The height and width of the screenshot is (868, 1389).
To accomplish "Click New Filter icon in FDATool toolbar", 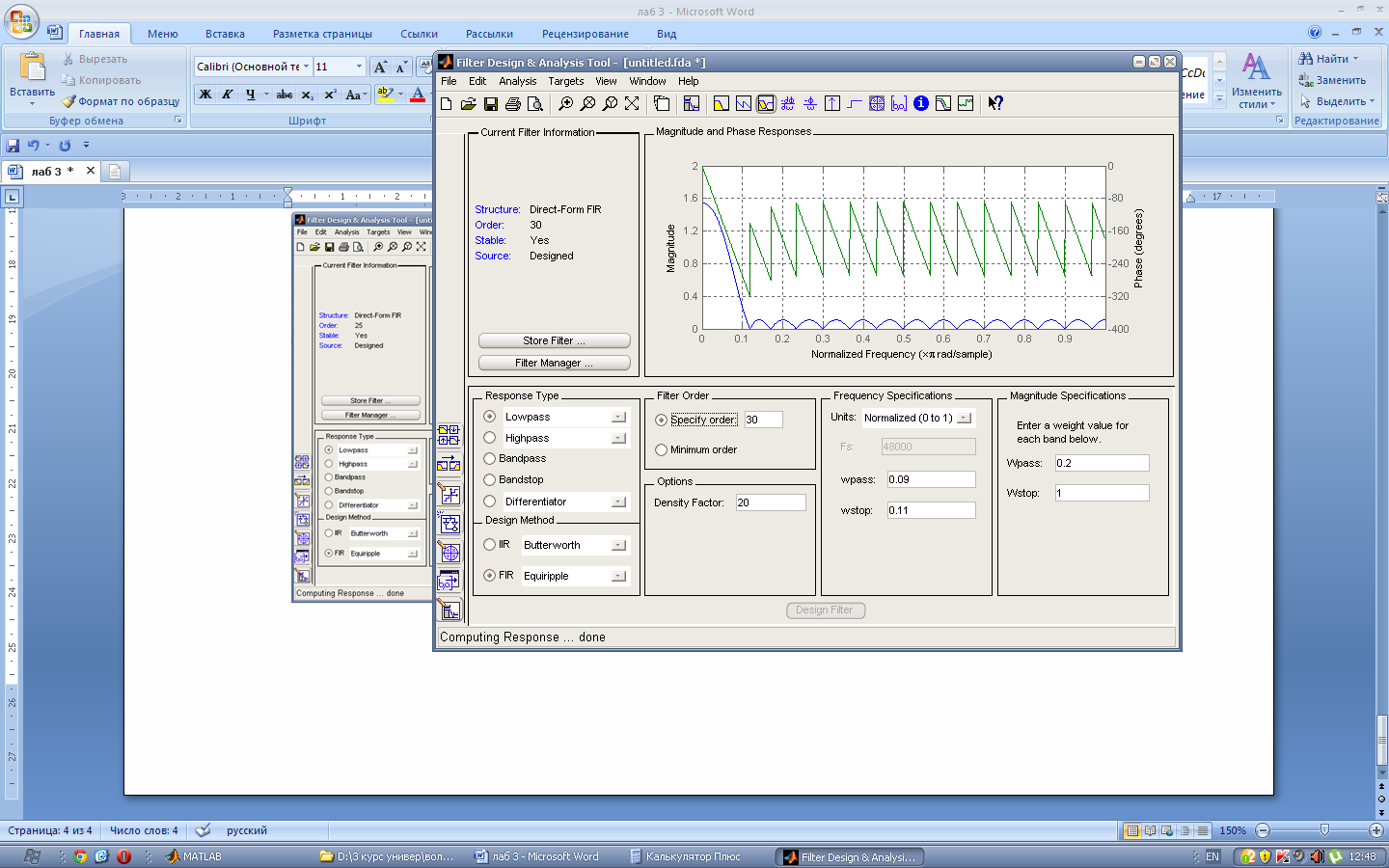I will pyautogui.click(x=447, y=103).
